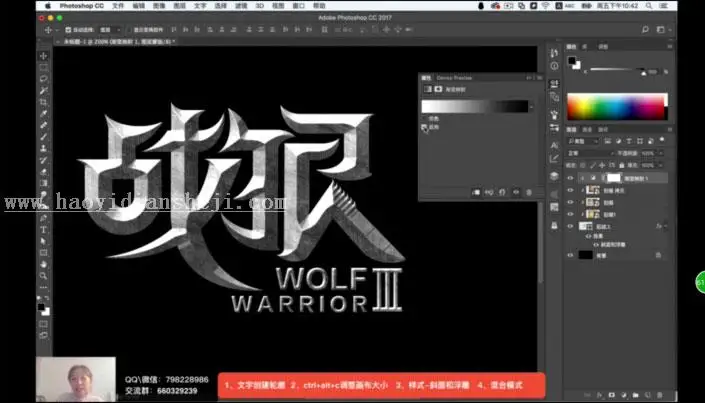The width and height of the screenshot is (705, 403).
Task: Click foreground color swatch in Color panel
Action: tap(572, 60)
